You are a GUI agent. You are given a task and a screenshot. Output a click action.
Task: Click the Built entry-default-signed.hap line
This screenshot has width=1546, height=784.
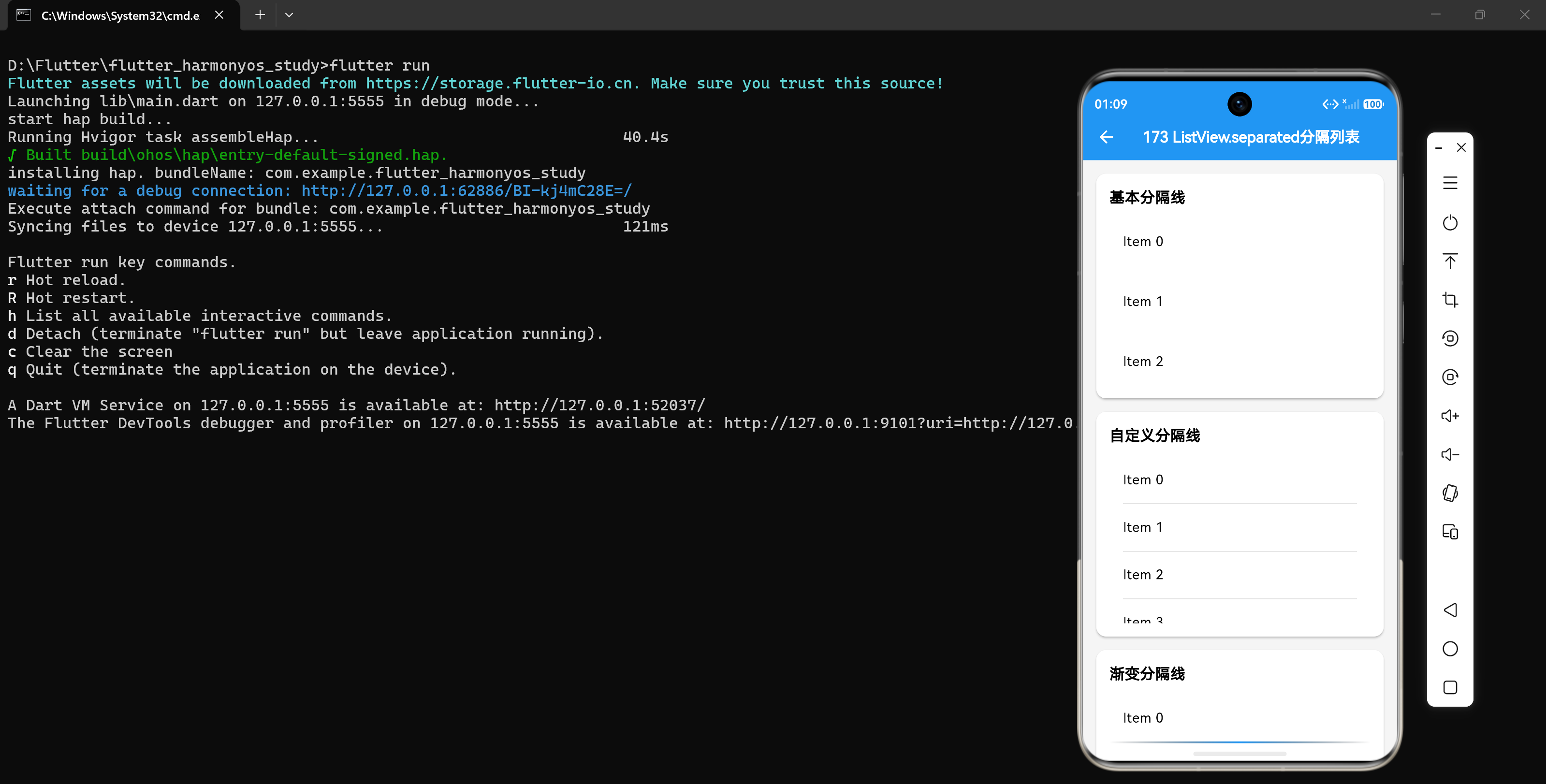click(x=227, y=155)
